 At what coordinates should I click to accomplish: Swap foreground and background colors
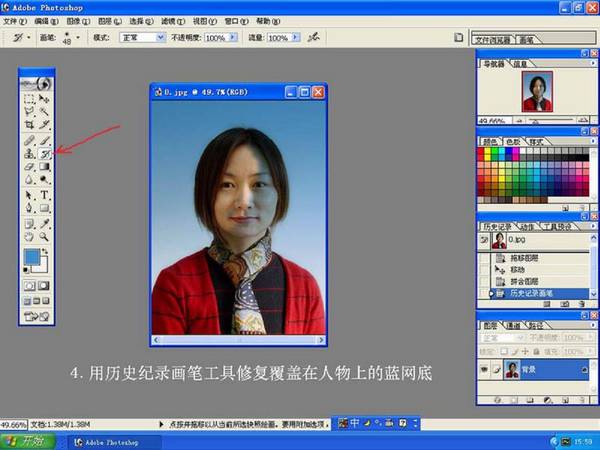[x=45, y=251]
